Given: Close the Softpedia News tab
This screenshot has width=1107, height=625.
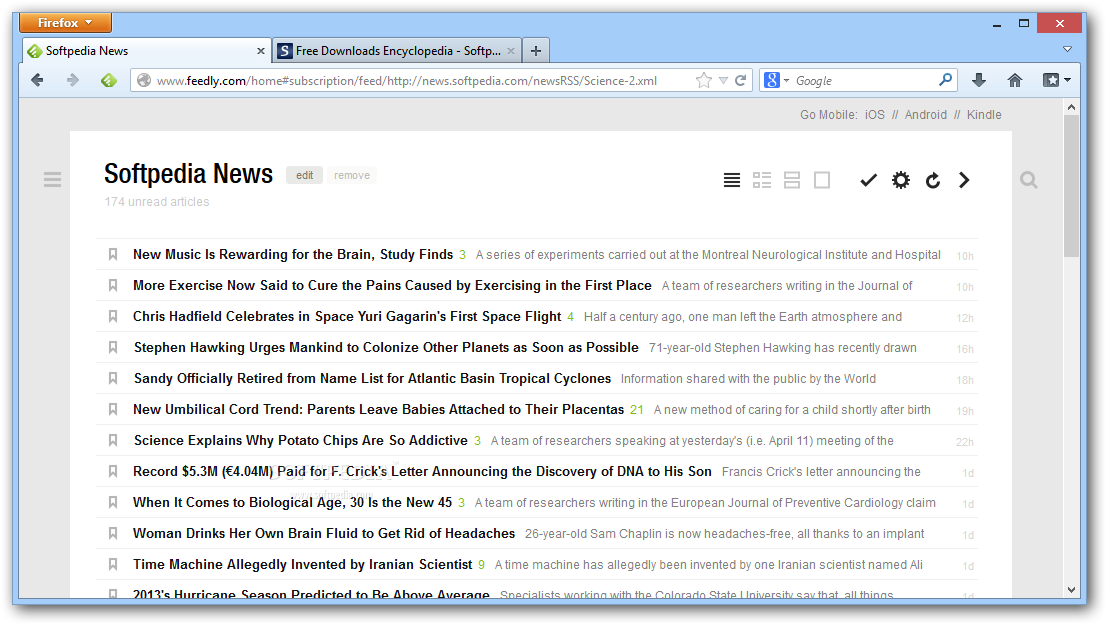Looking at the screenshot, I should (x=261, y=51).
